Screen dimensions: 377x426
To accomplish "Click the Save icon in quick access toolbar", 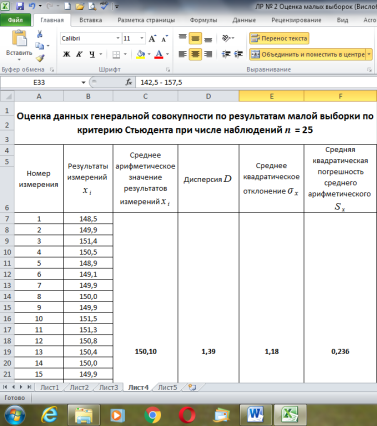I will [x=20, y=6].
